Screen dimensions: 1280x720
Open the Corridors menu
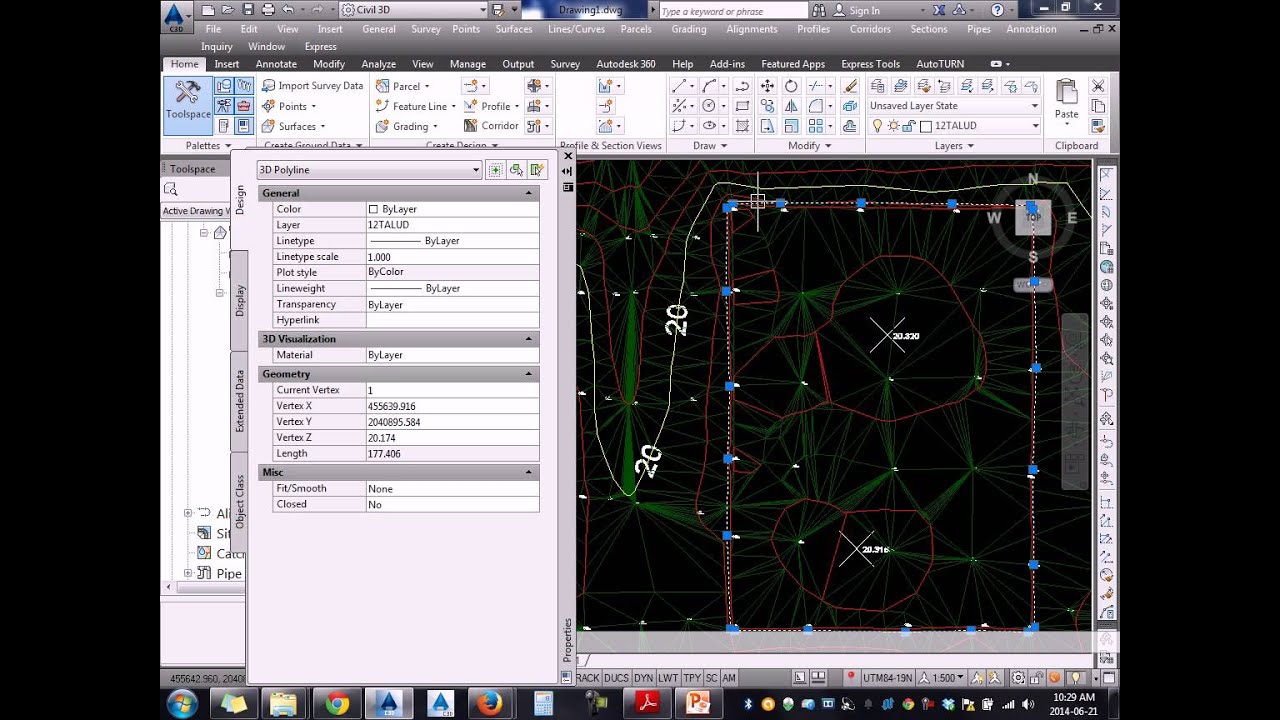coord(870,29)
